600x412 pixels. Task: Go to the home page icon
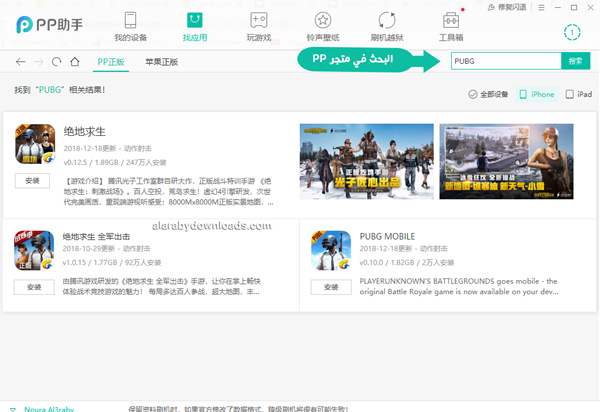[75, 62]
